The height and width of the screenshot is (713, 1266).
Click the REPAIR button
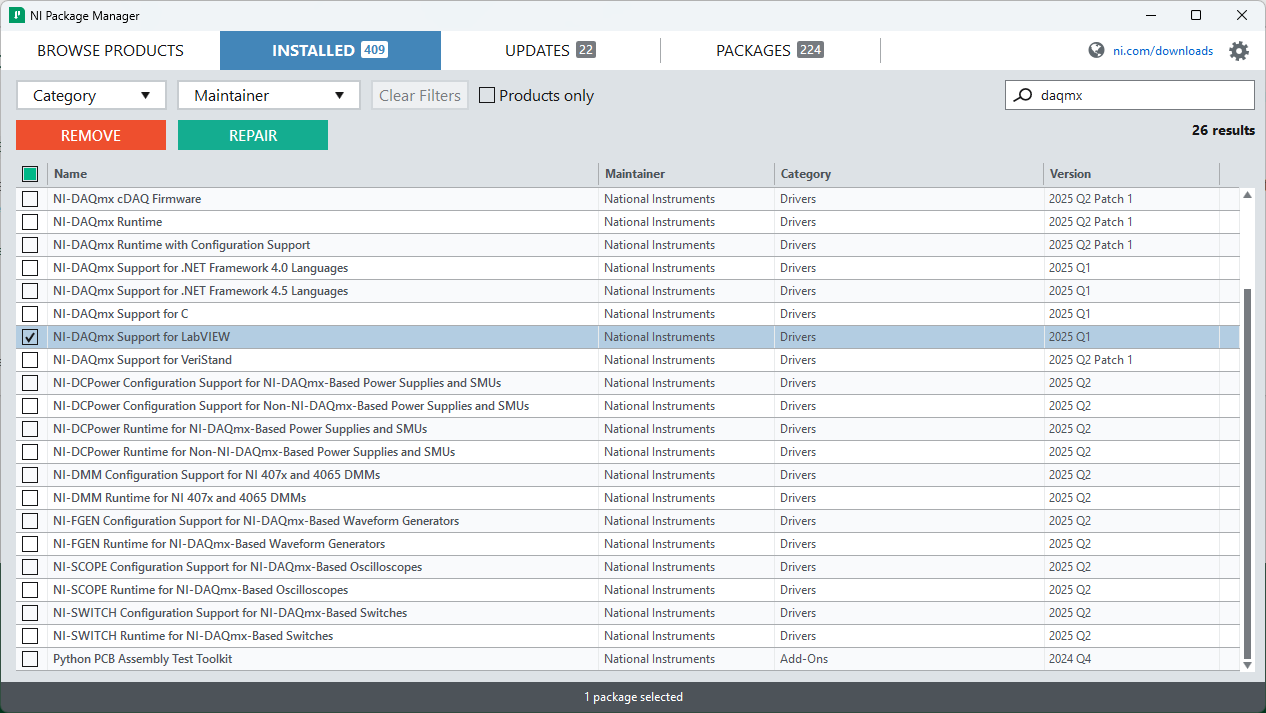[252, 134]
